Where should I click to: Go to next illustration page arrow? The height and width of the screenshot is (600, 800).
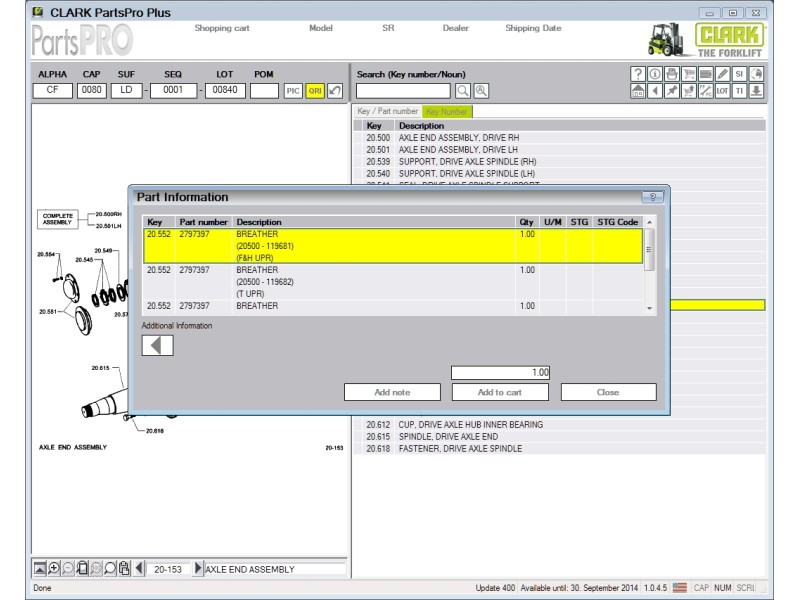(x=198, y=568)
